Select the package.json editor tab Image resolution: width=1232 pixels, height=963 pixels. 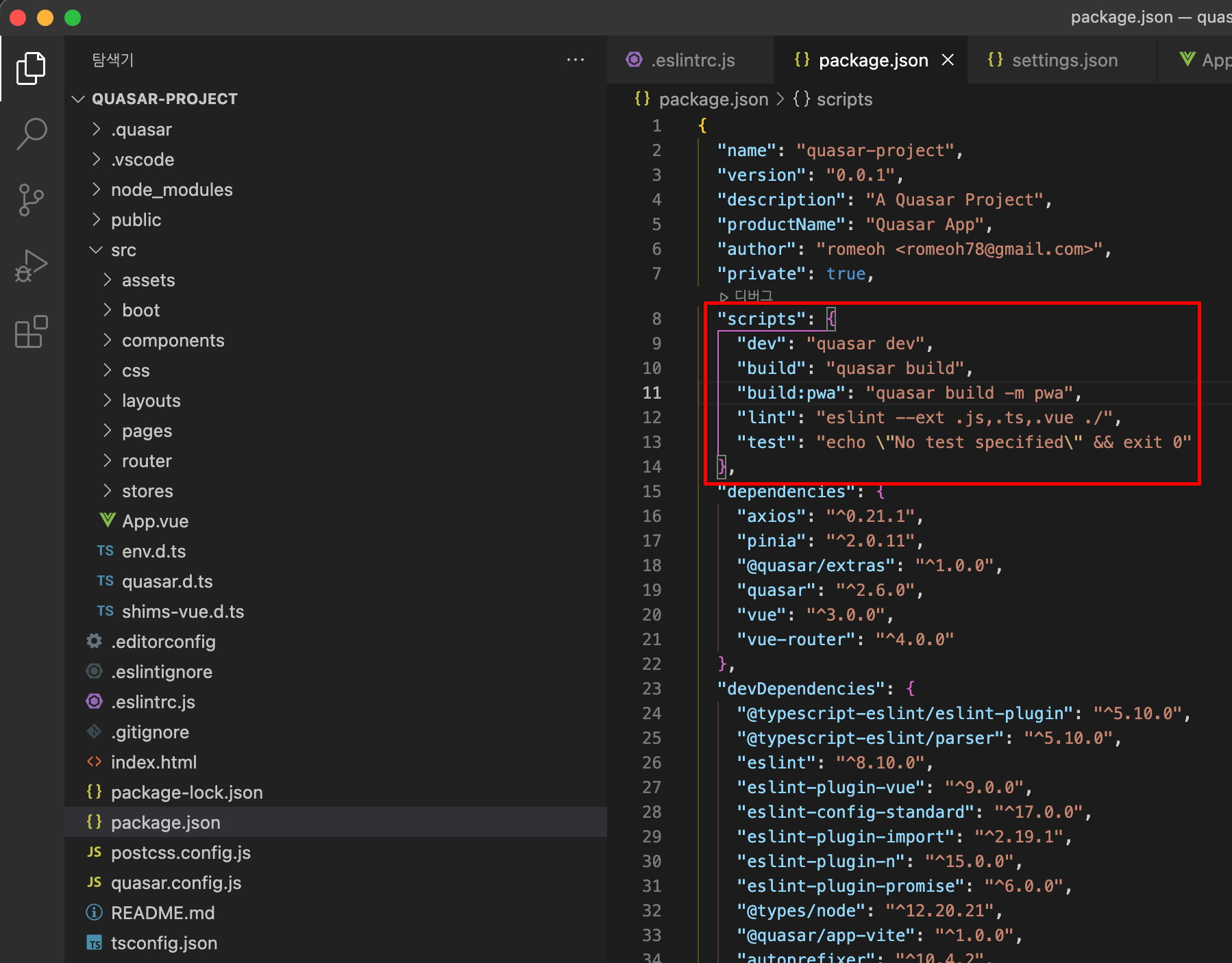pyautogui.click(x=870, y=60)
